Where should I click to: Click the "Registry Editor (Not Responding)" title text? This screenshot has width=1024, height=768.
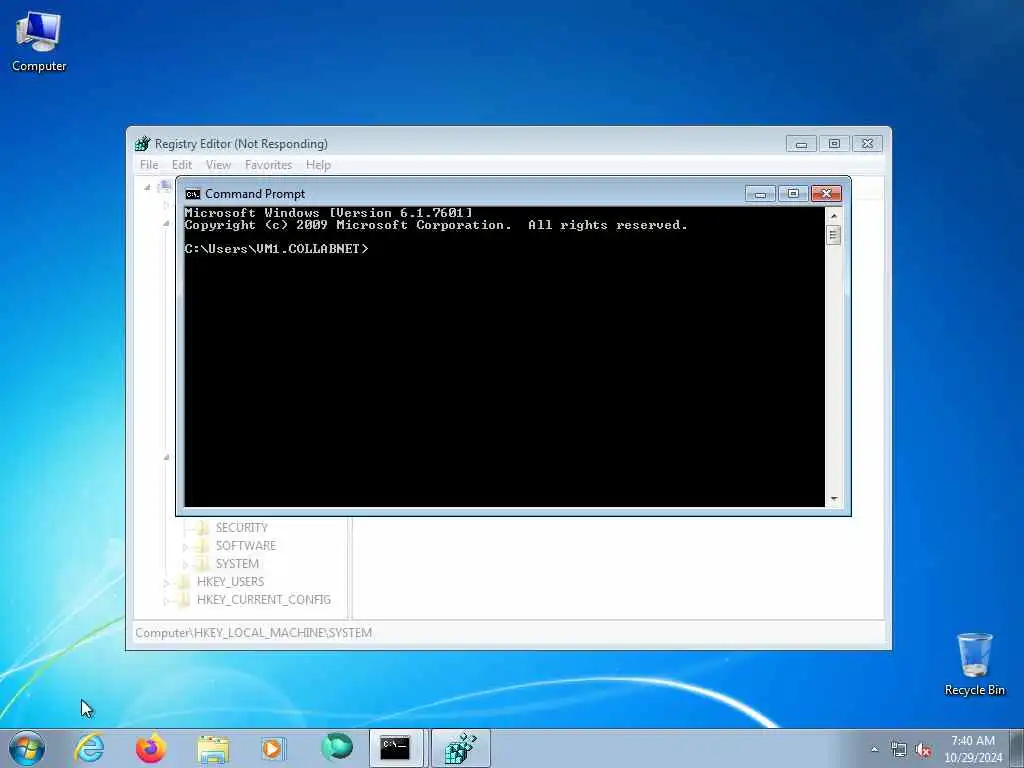tap(241, 144)
